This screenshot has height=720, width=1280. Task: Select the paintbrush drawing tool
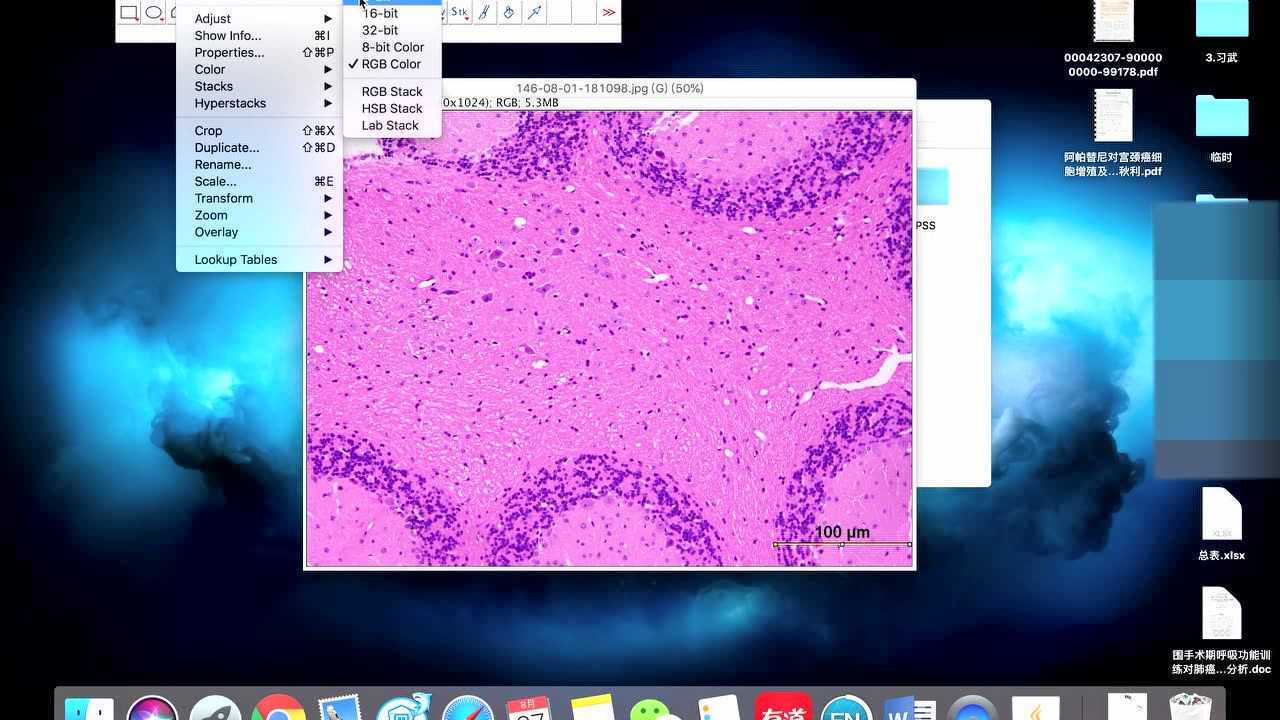pos(483,13)
